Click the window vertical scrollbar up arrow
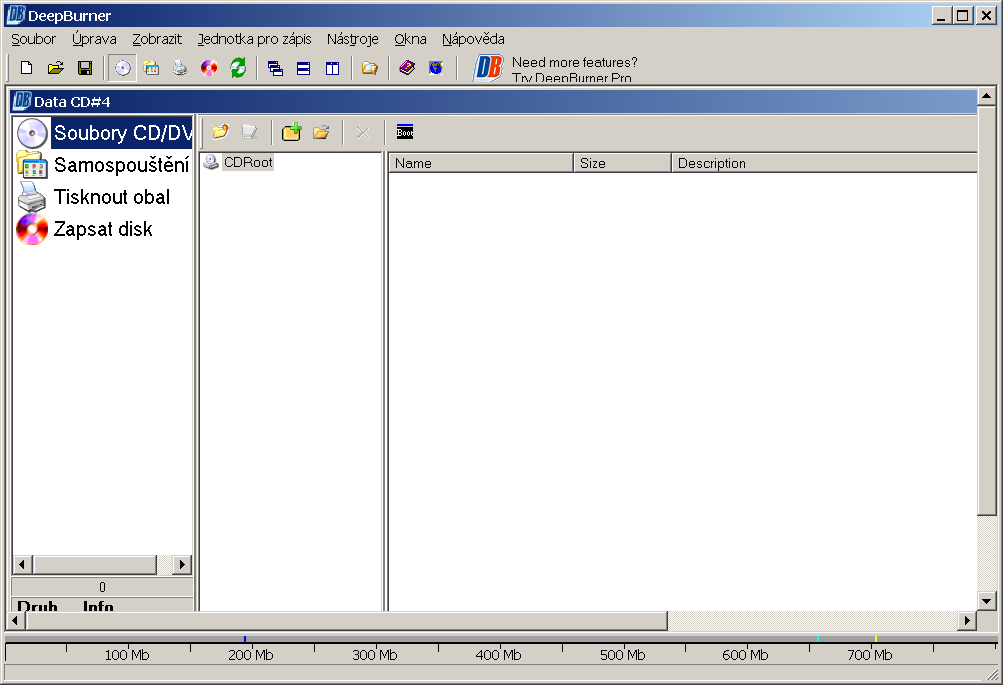 986,97
